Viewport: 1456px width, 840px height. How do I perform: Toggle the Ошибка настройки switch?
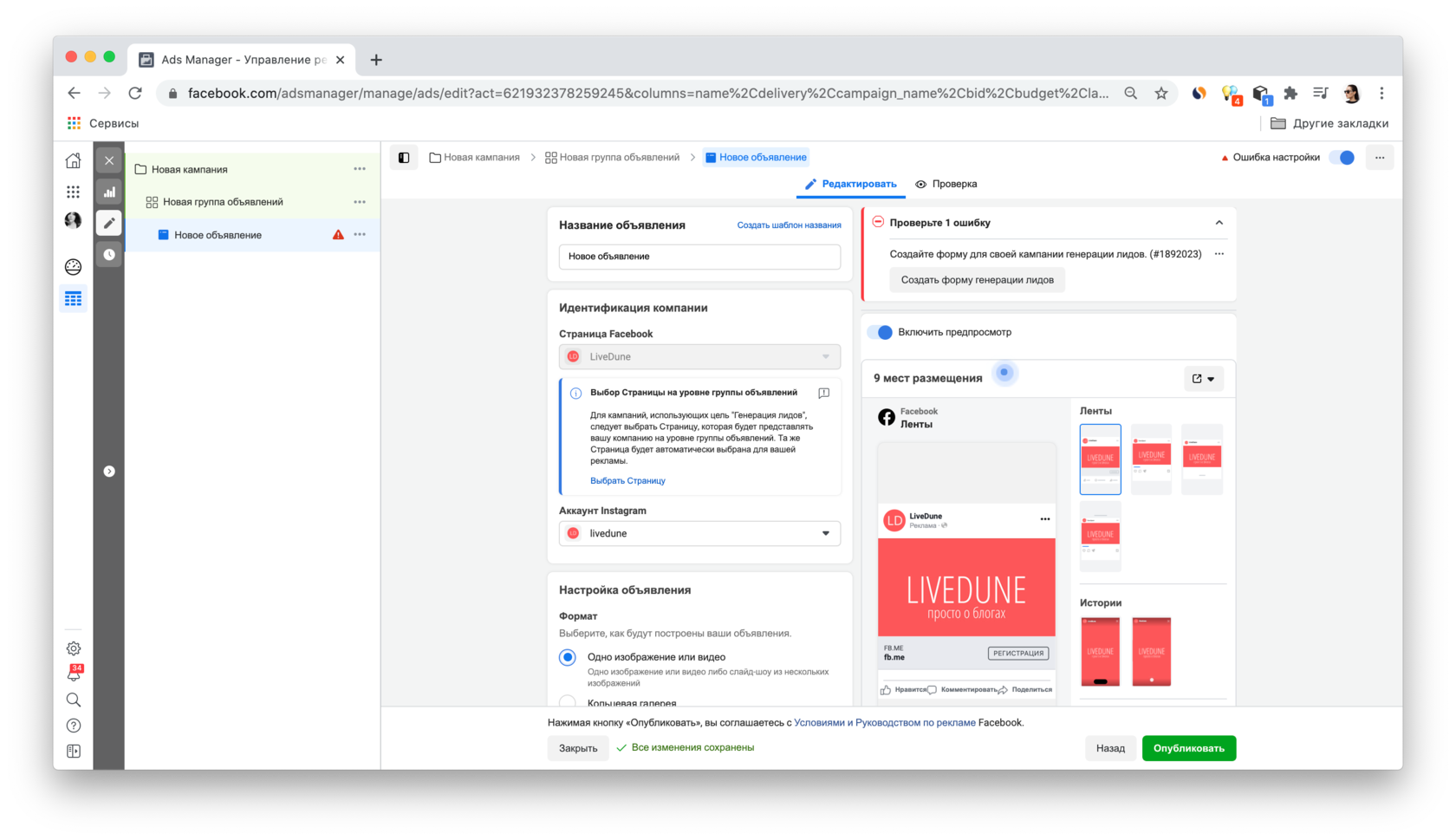(x=1342, y=158)
